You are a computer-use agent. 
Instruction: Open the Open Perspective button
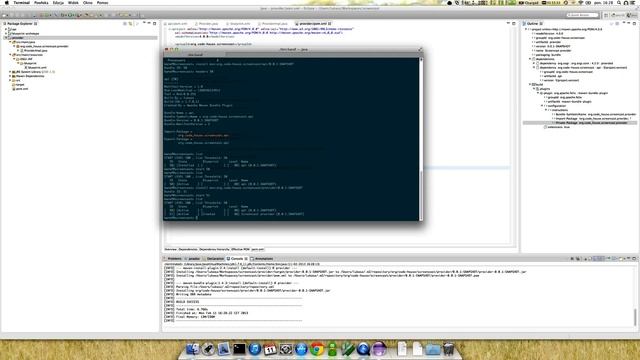point(607,15)
